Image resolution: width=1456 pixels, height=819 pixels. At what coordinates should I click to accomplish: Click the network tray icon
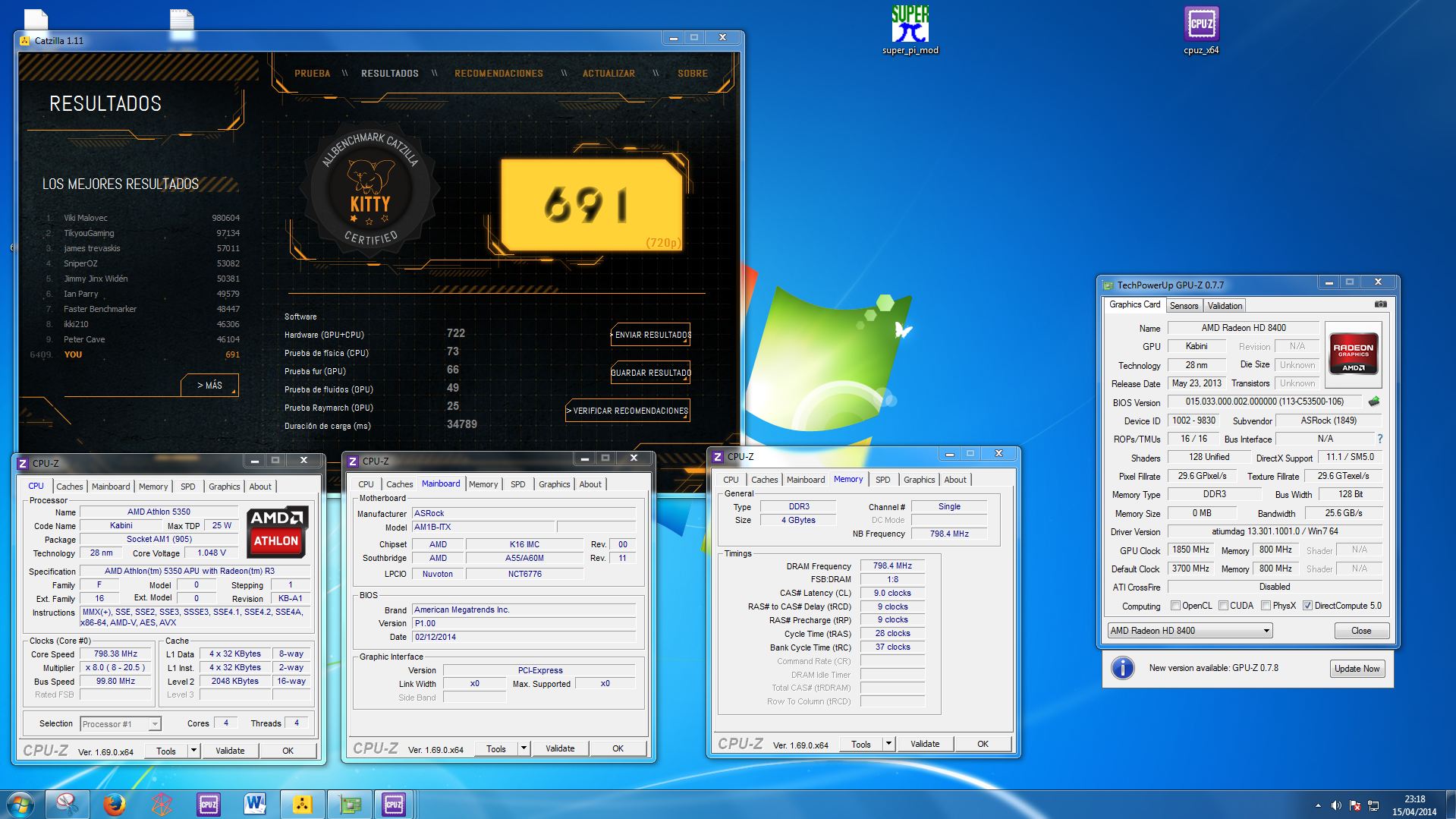(1373, 805)
